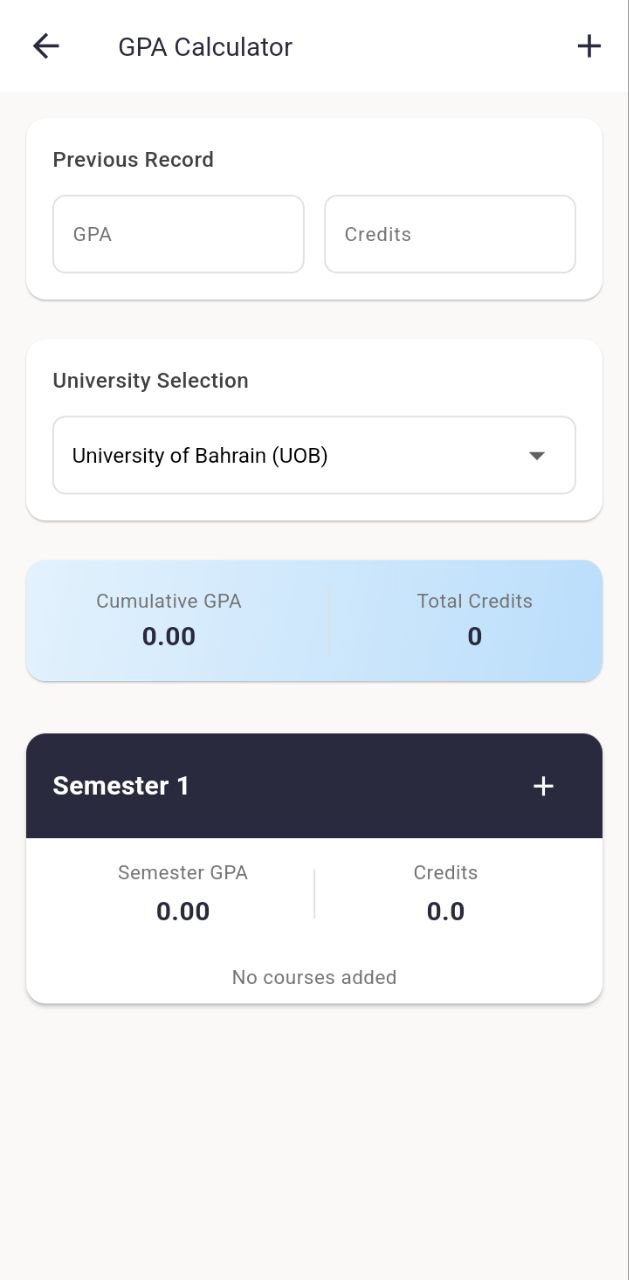Click the GPA Calculator title text
Screen dimensions: 629x1280
tap(205, 46)
